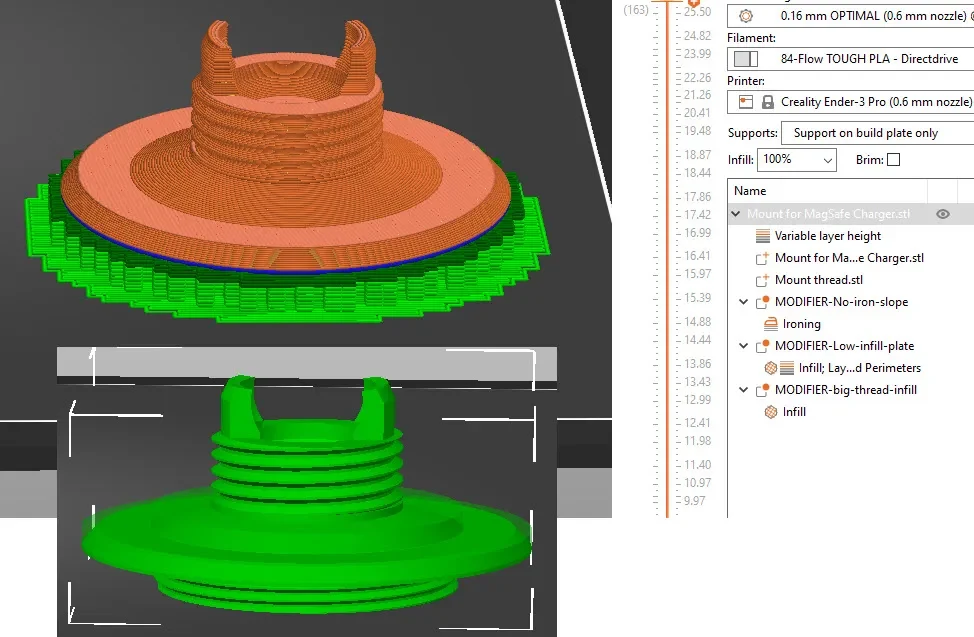Click the Mount thread.stl part icon
This screenshot has height=637, width=974.
click(x=763, y=280)
